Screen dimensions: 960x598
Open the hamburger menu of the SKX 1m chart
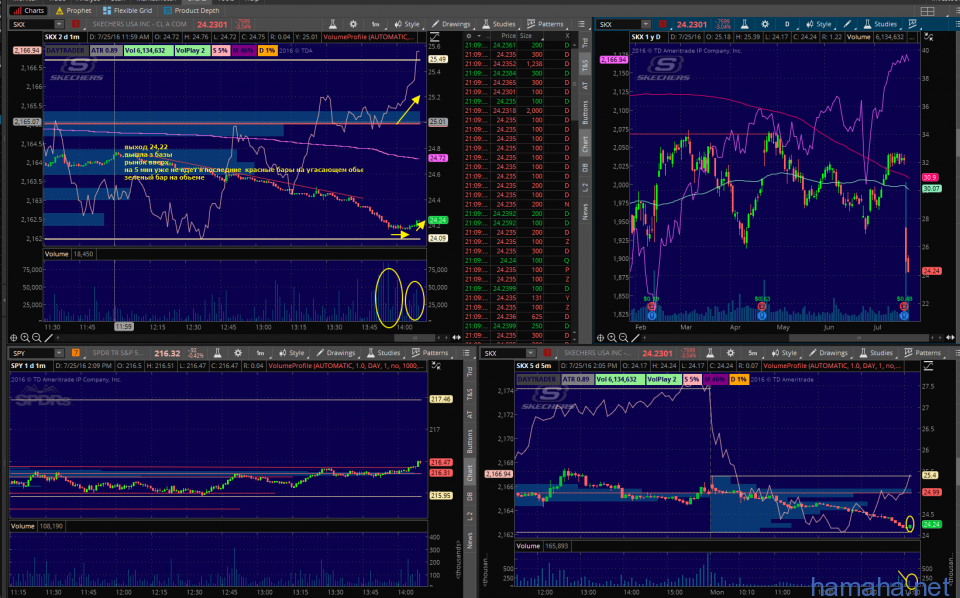(x=581, y=24)
